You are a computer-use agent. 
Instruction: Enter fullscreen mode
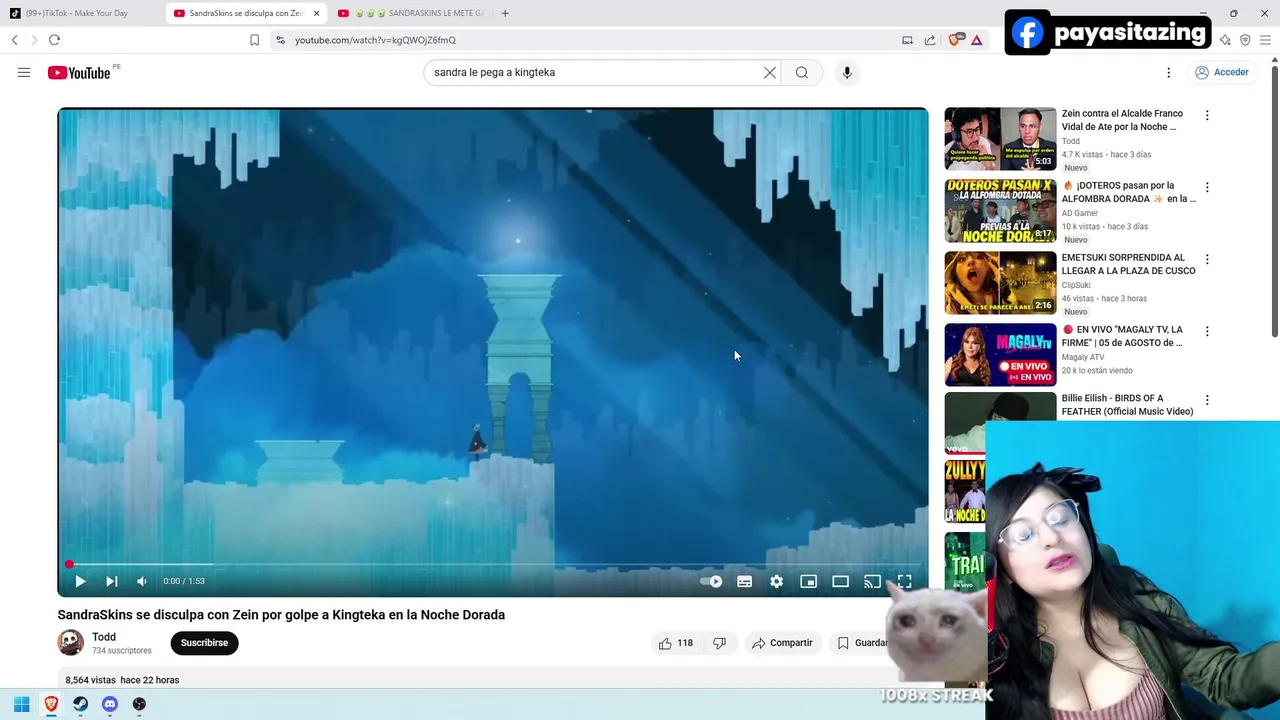pos(905,581)
